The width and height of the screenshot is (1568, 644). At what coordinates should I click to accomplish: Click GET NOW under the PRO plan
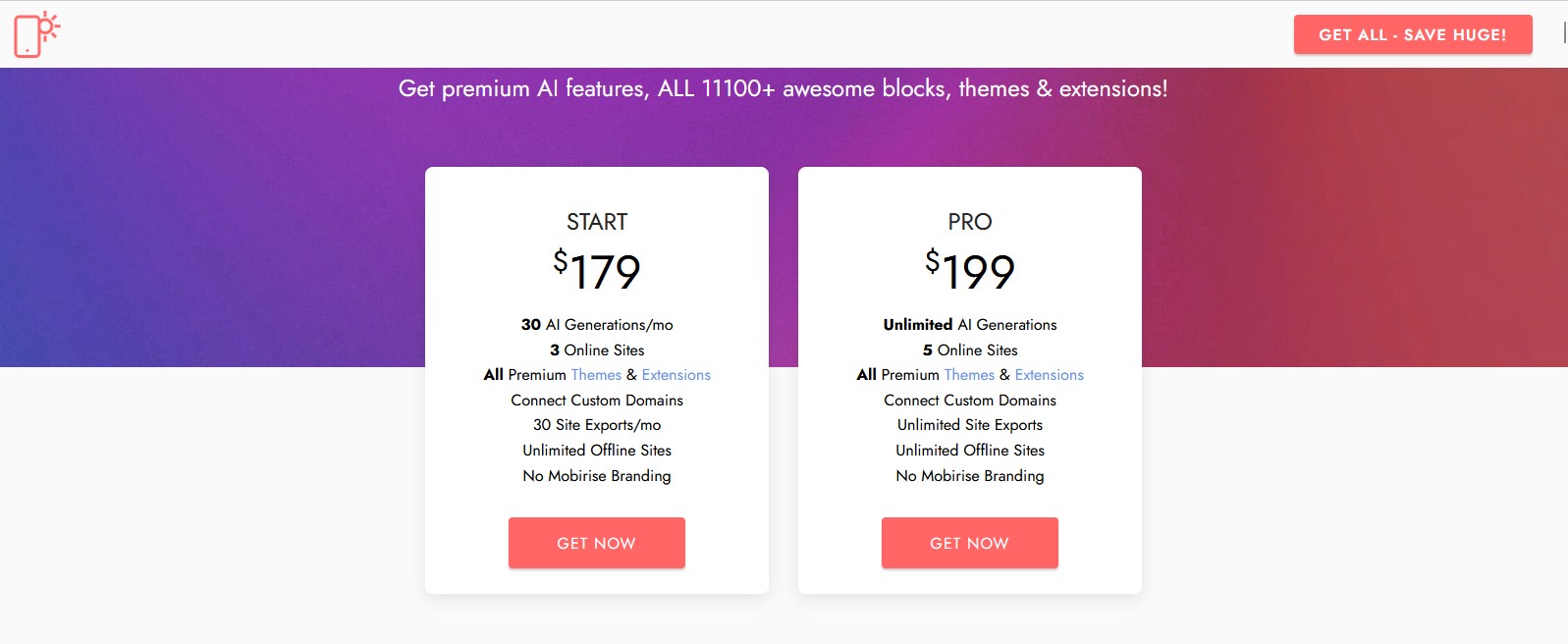tap(969, 543)
